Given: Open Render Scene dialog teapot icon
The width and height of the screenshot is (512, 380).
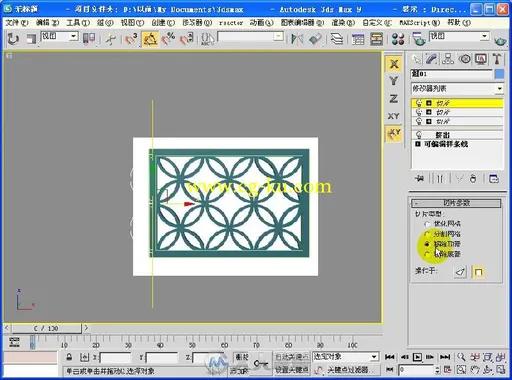Looking at the screenshot, I should (x=419, y=39).
